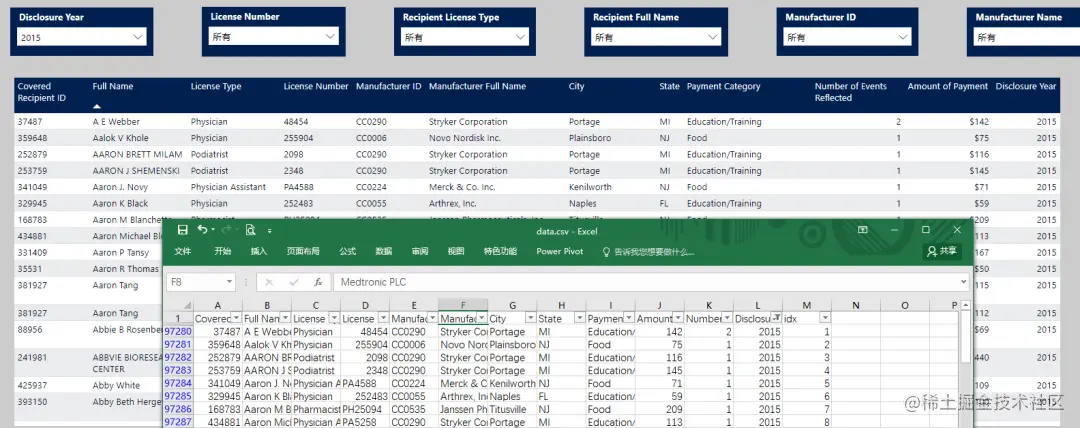
Task: Expand the formula bar with chevron
Action: (963, 282)
